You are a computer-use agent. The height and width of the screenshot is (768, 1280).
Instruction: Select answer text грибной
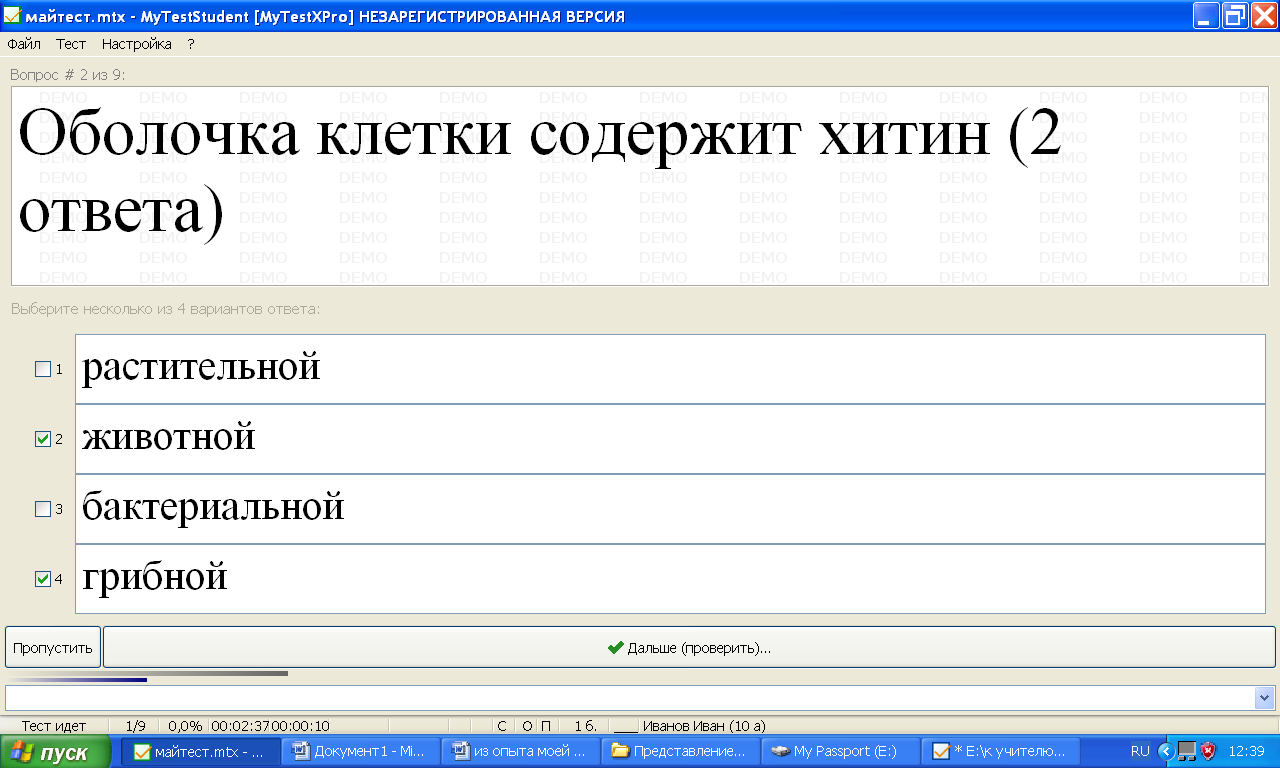tap(155, 577)
